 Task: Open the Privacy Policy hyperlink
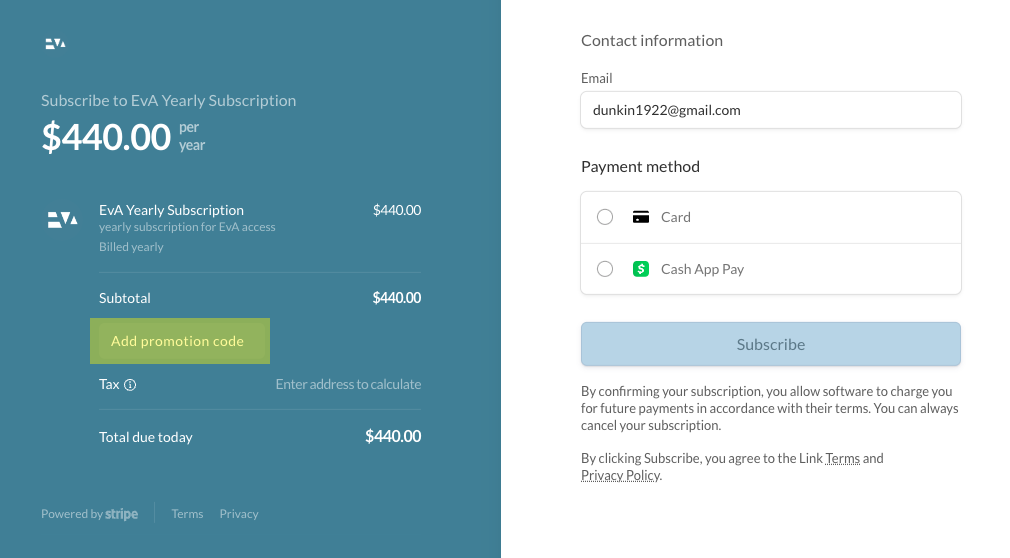(x=620, y=476)
